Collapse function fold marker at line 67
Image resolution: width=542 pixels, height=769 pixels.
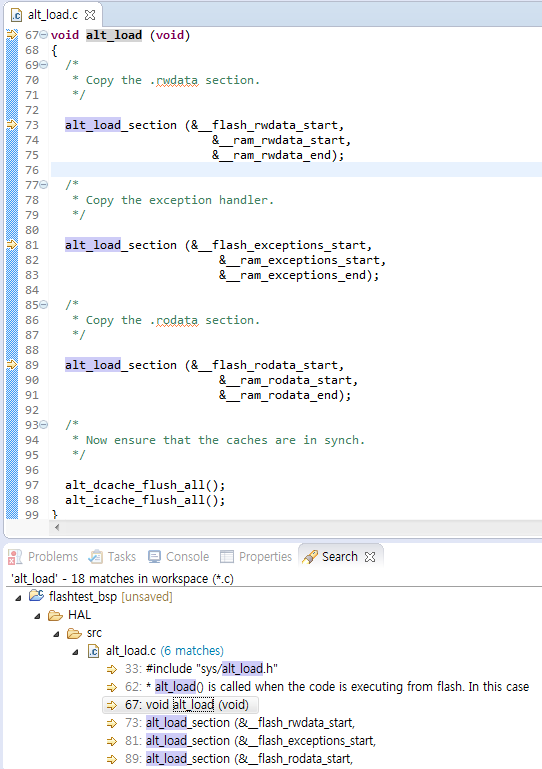(44, 35)
